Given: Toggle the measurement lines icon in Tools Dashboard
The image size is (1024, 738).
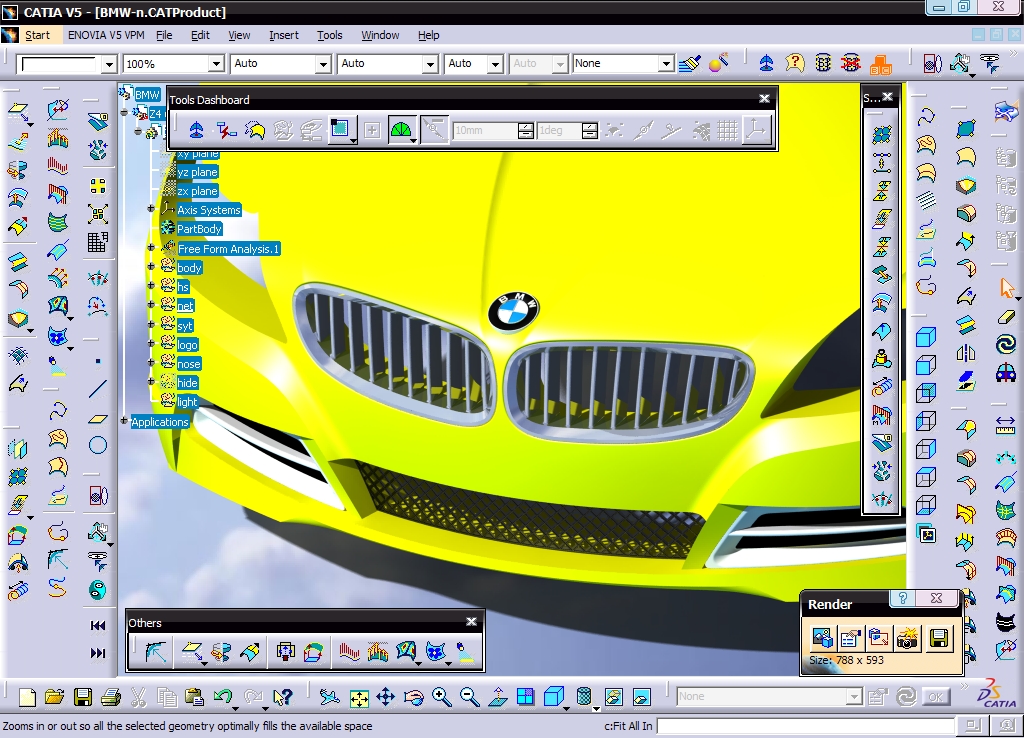Looking at the screenshot, I should pyautogui.click(x=434, y=130).
